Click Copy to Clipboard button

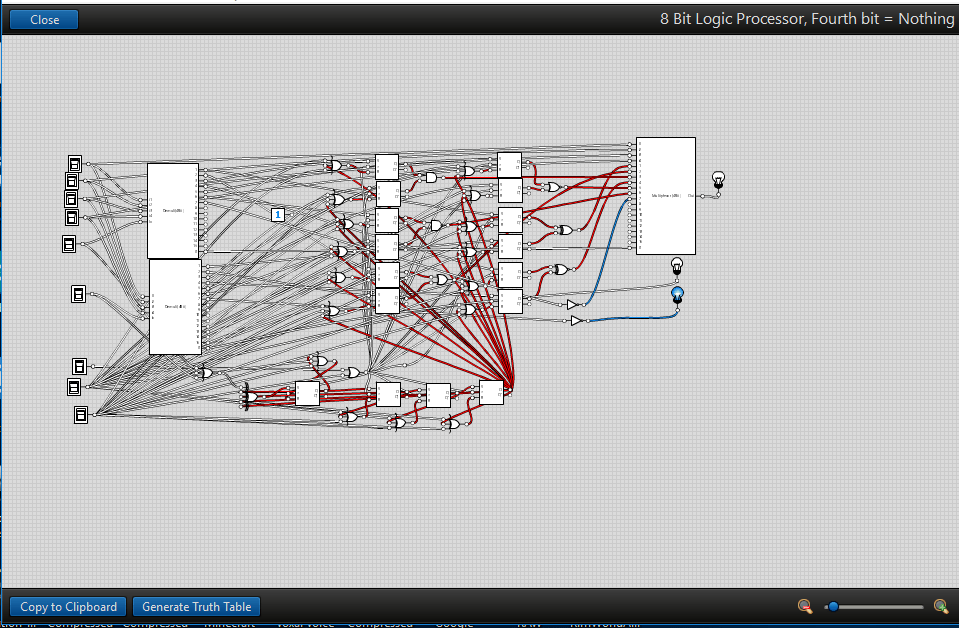coord(68,606)
